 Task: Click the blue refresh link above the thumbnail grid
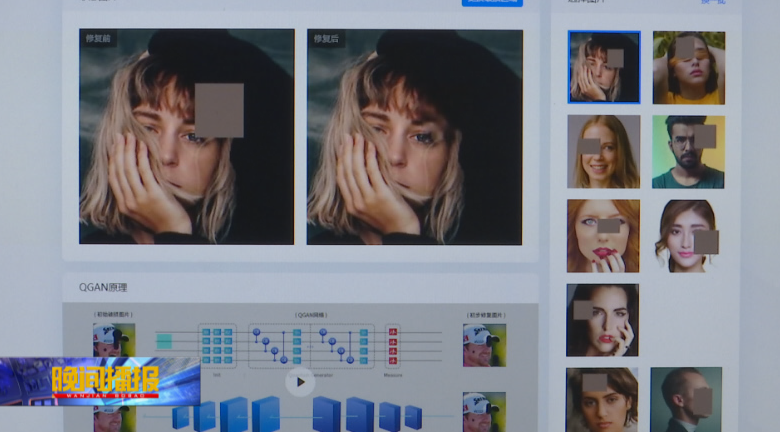tap(713, 2)
